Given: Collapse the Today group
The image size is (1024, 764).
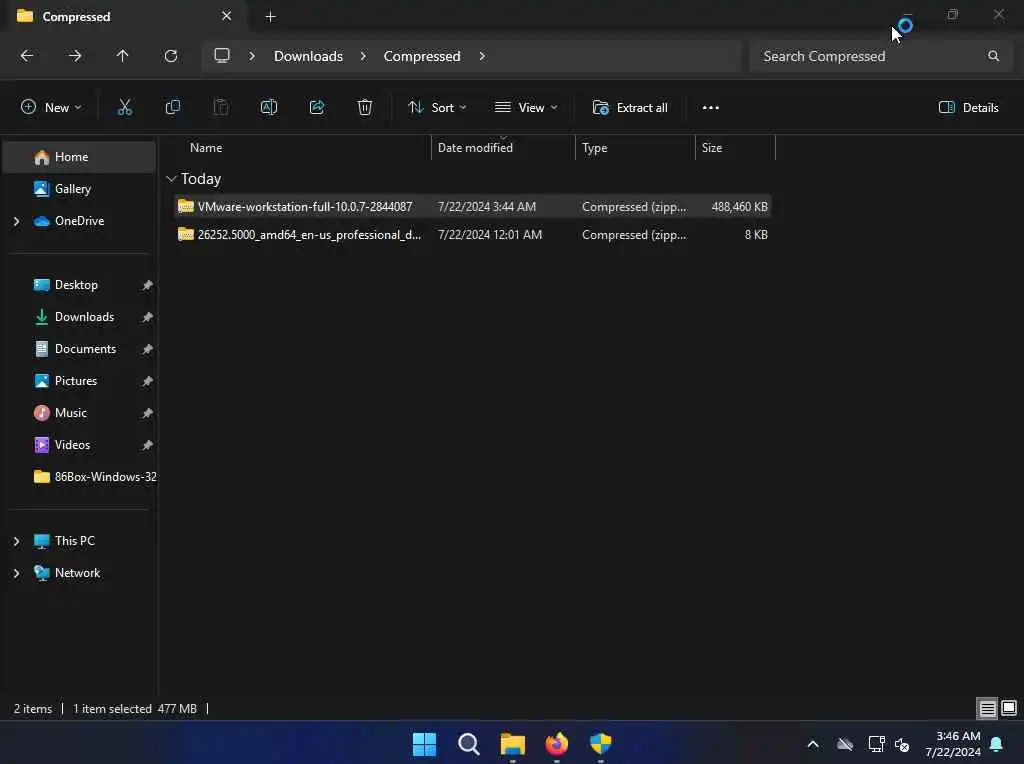Looking at the screenshot, I should click(171, 179).
